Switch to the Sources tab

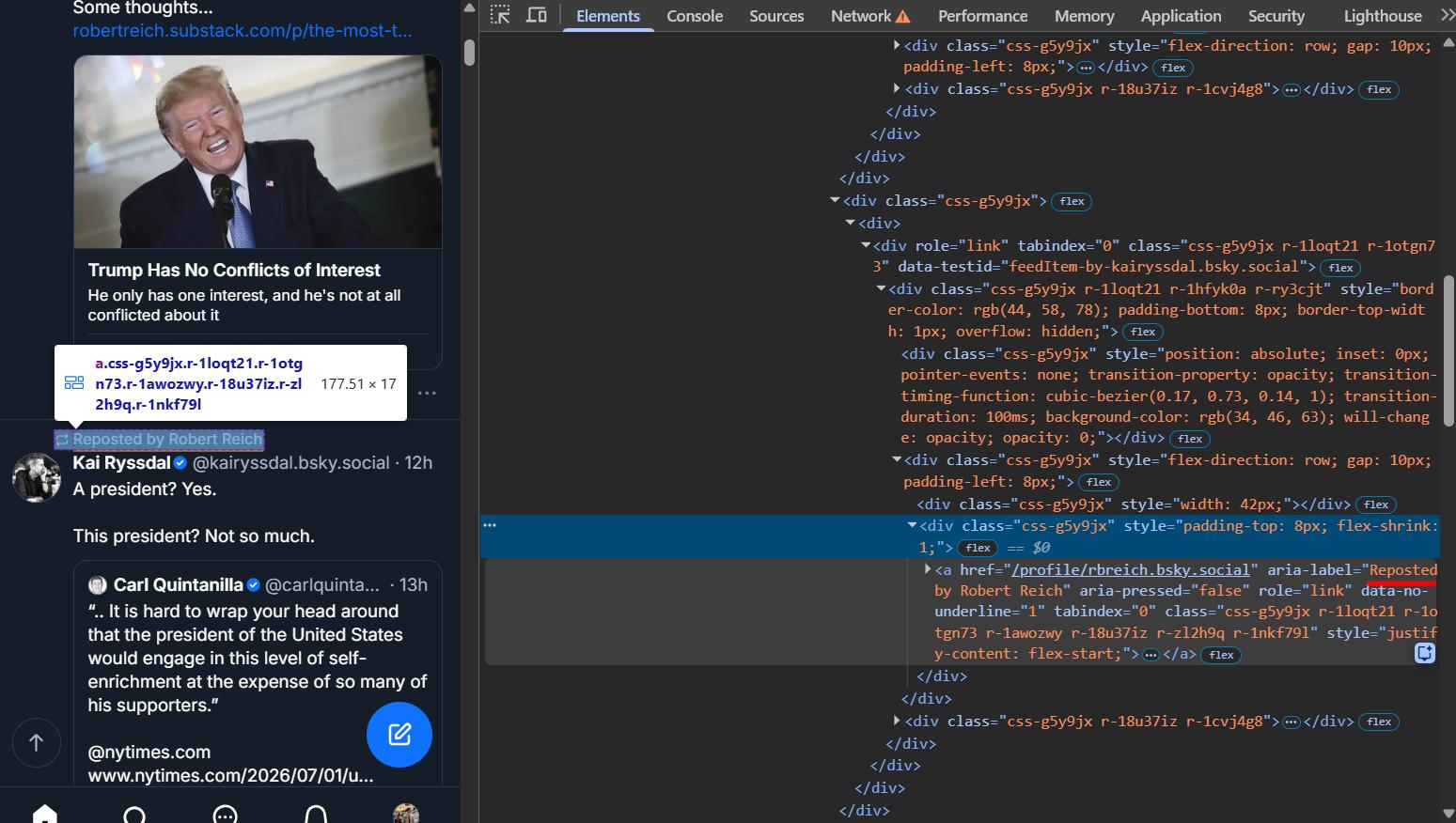[776, 16]
